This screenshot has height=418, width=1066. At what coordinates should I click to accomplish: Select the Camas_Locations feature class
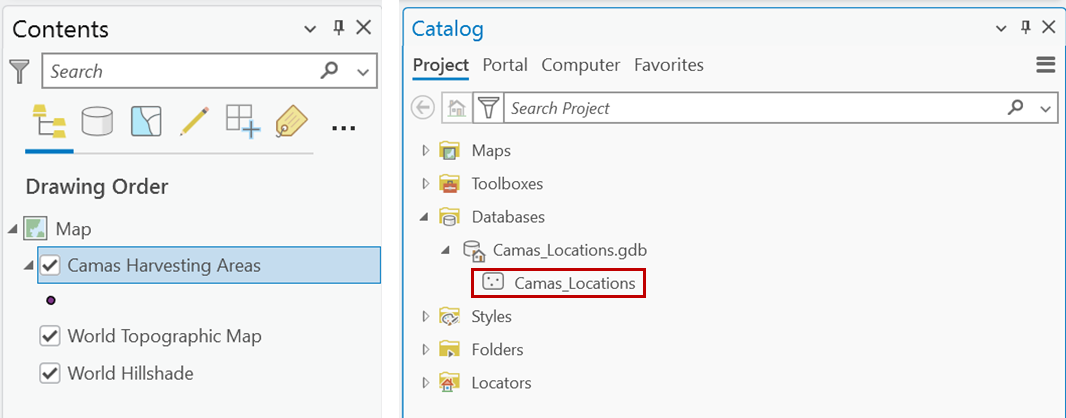click(x=574, y=283)
